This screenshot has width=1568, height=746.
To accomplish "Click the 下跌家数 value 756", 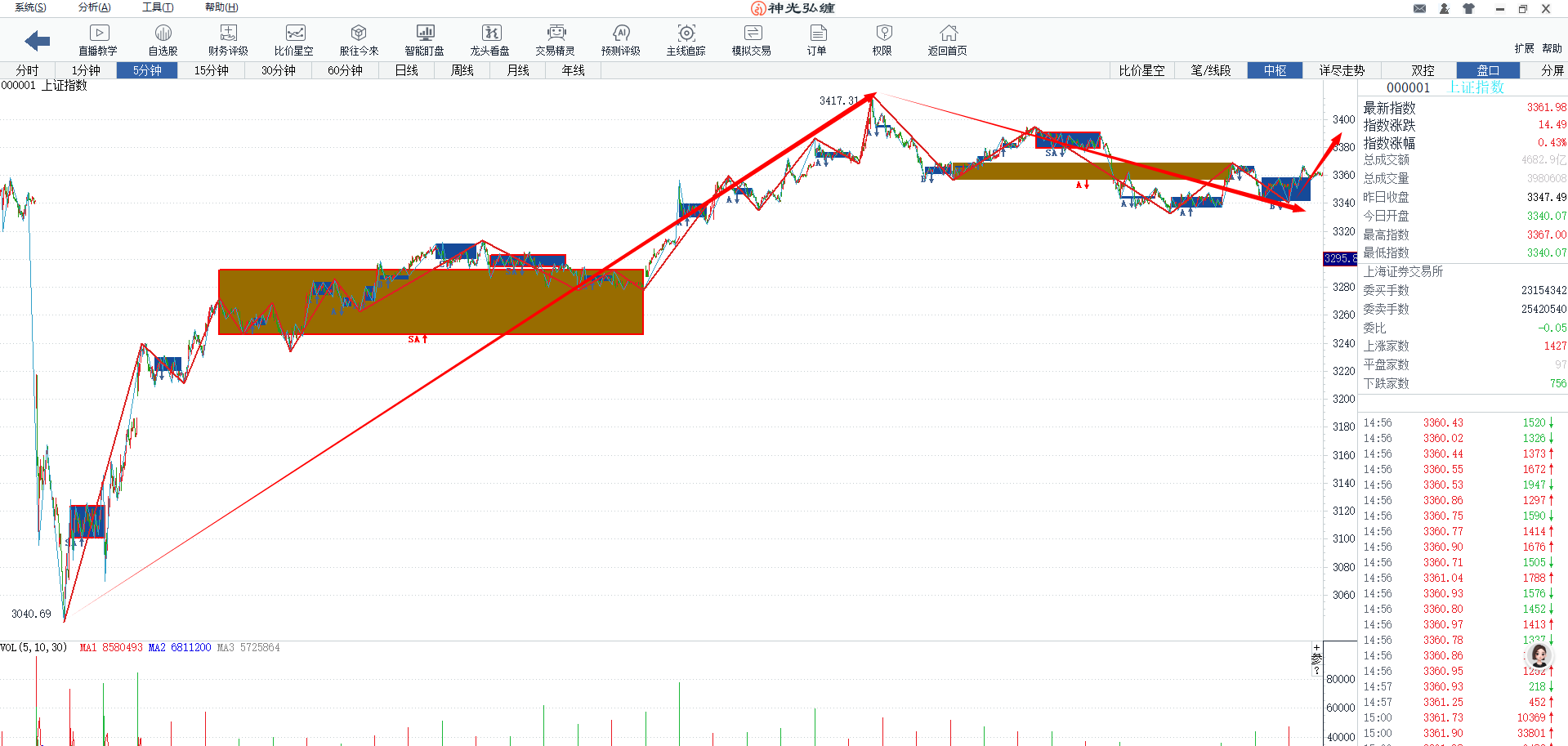I will (1558, 383).
